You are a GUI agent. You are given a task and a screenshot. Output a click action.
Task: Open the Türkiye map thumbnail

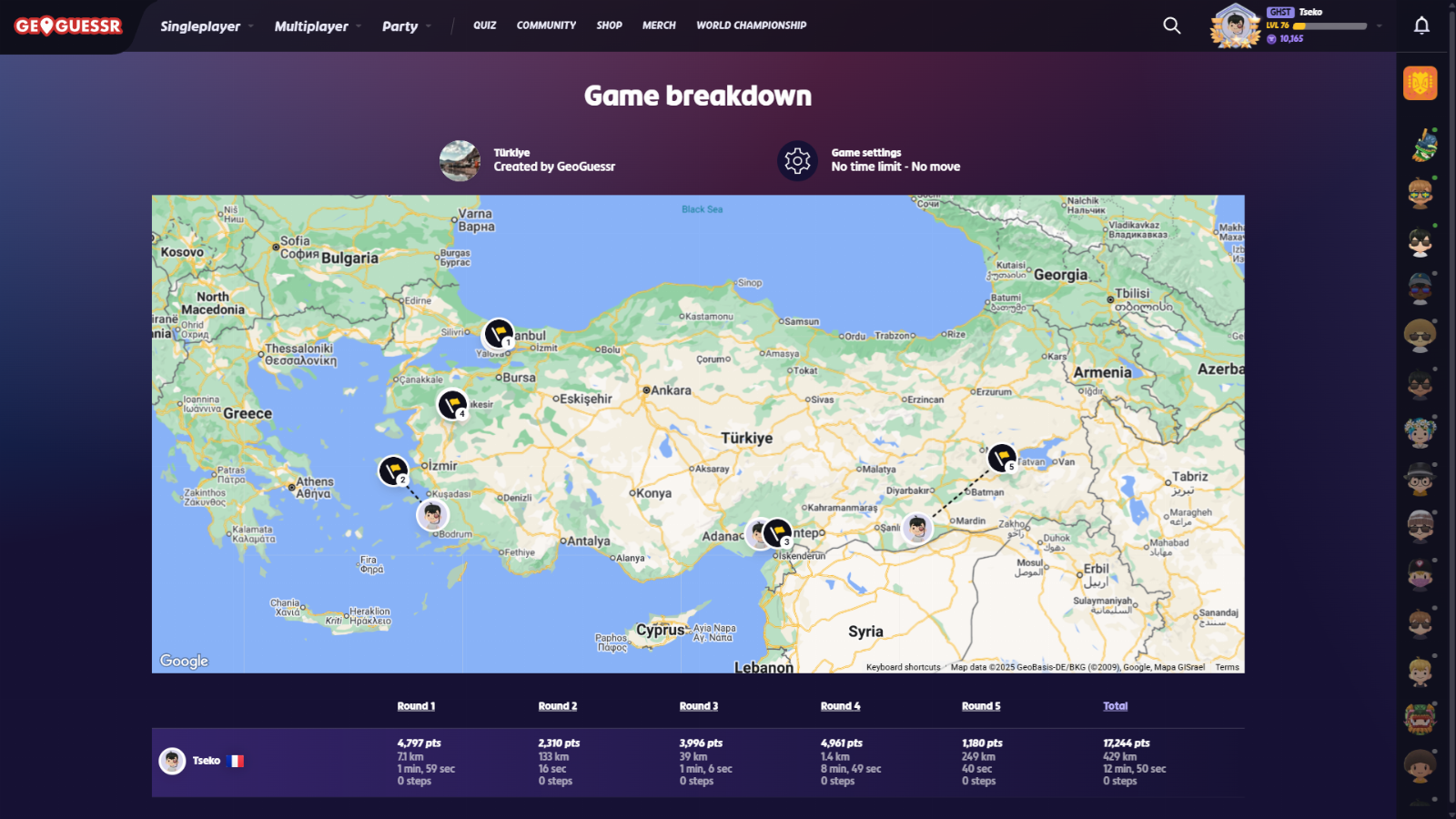point(460,161)
